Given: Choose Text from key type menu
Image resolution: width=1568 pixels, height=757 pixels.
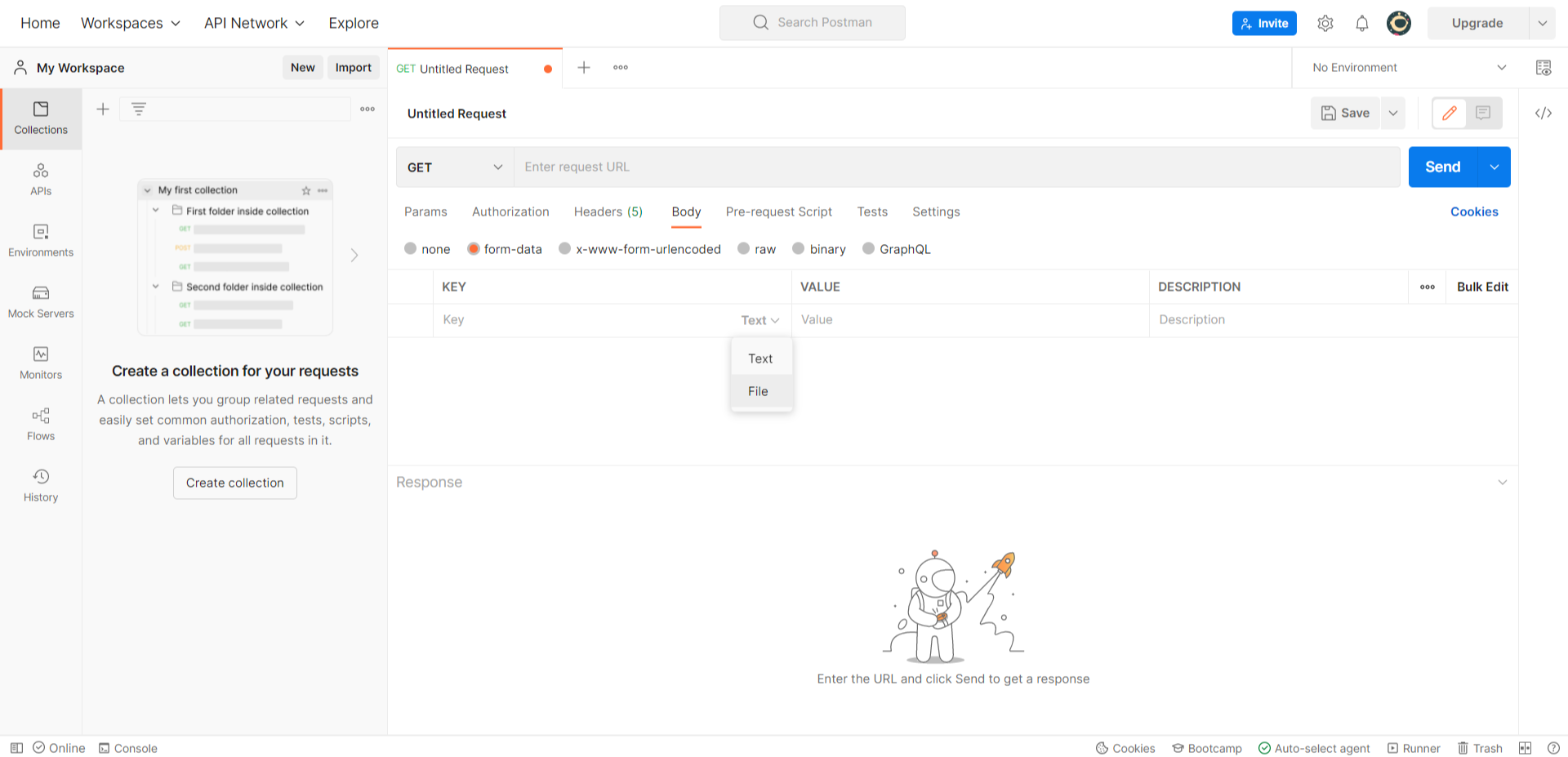Looking at the screenshot, I should [x=762, y=358].
